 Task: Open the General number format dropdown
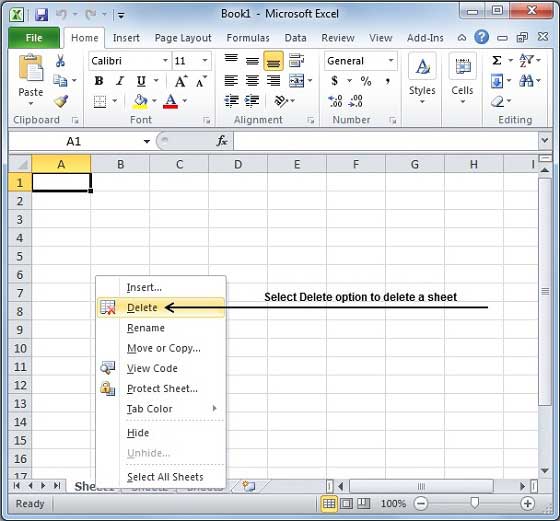(x=391, y=60)
